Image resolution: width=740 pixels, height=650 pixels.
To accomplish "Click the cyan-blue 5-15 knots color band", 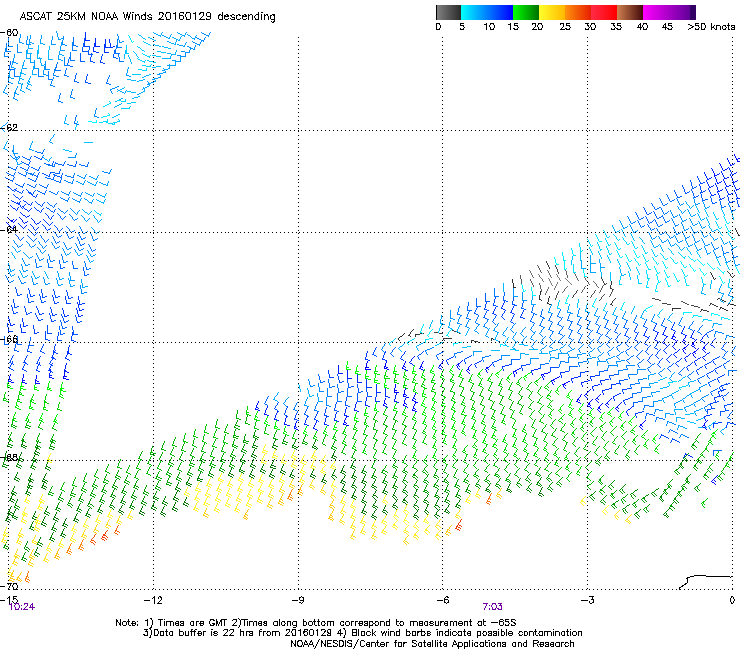I will (487, 12).
